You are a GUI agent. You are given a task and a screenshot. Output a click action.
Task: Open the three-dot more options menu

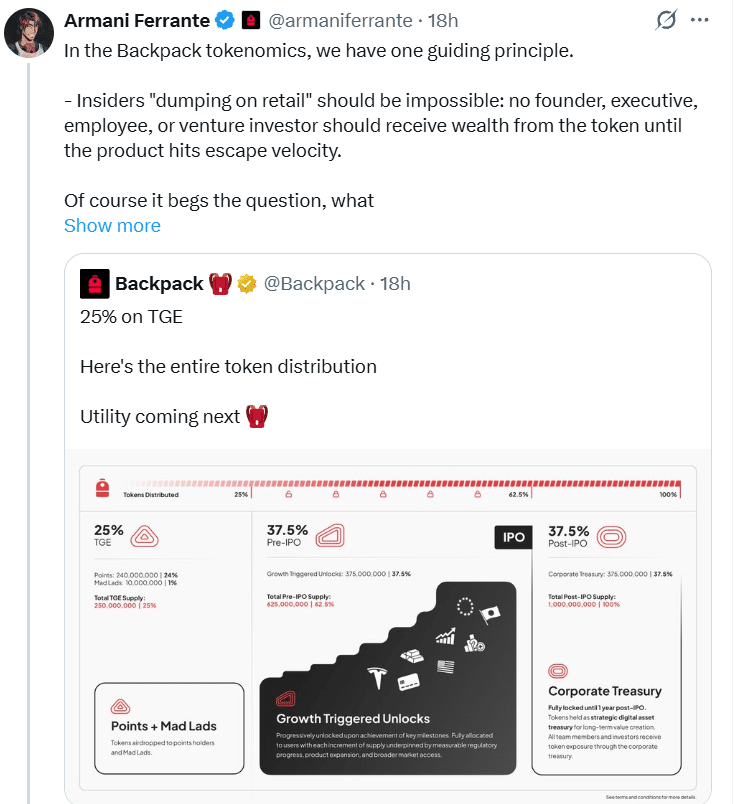point(706,20)
